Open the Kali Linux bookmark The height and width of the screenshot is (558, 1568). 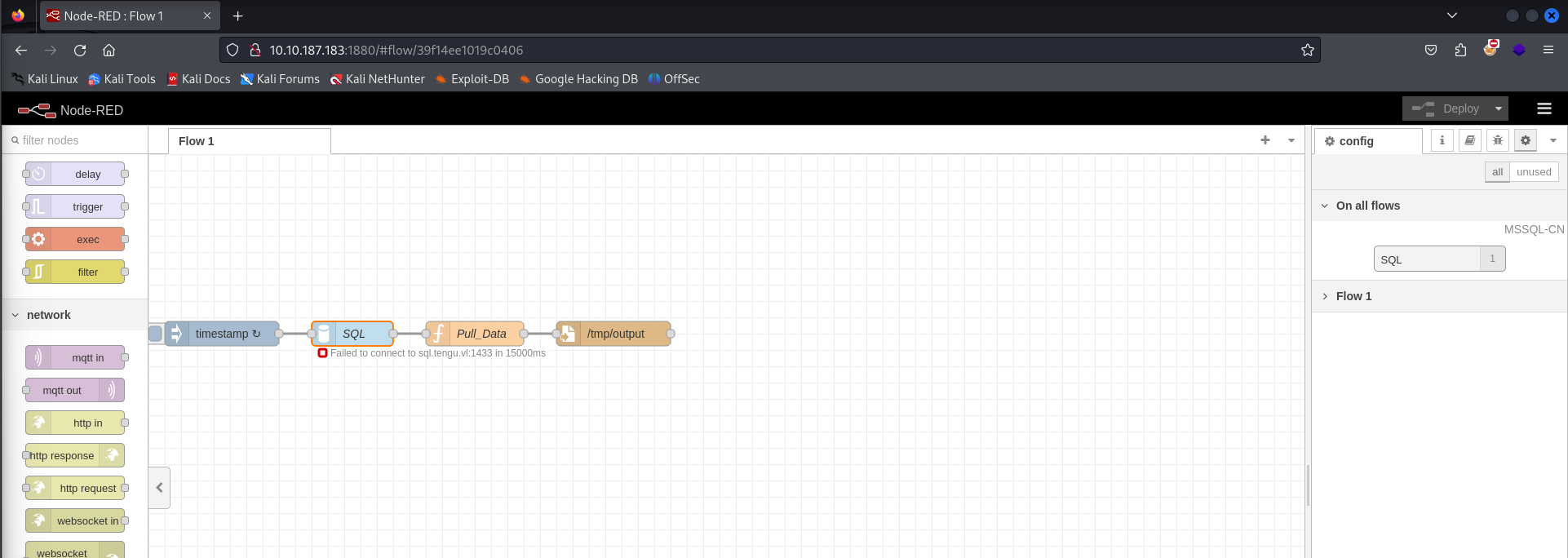pos(45,79)
